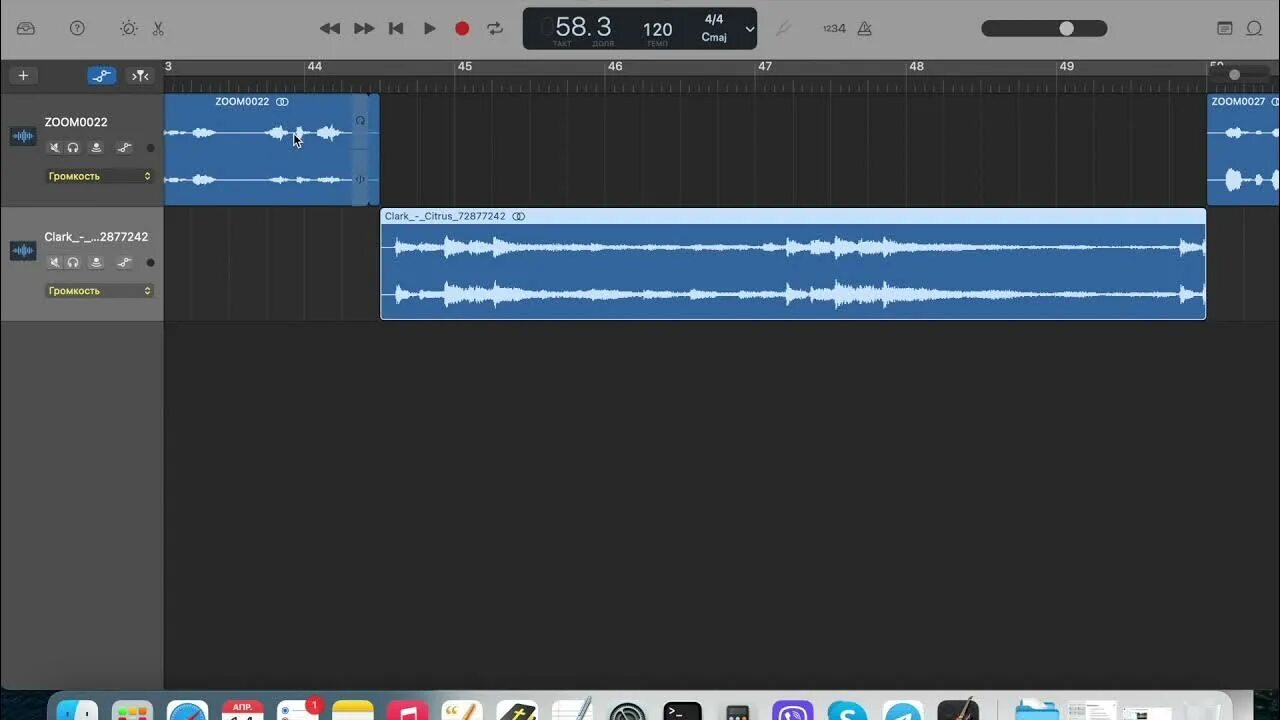
Task: Go to beginning of project
Action: pos(396,28)
